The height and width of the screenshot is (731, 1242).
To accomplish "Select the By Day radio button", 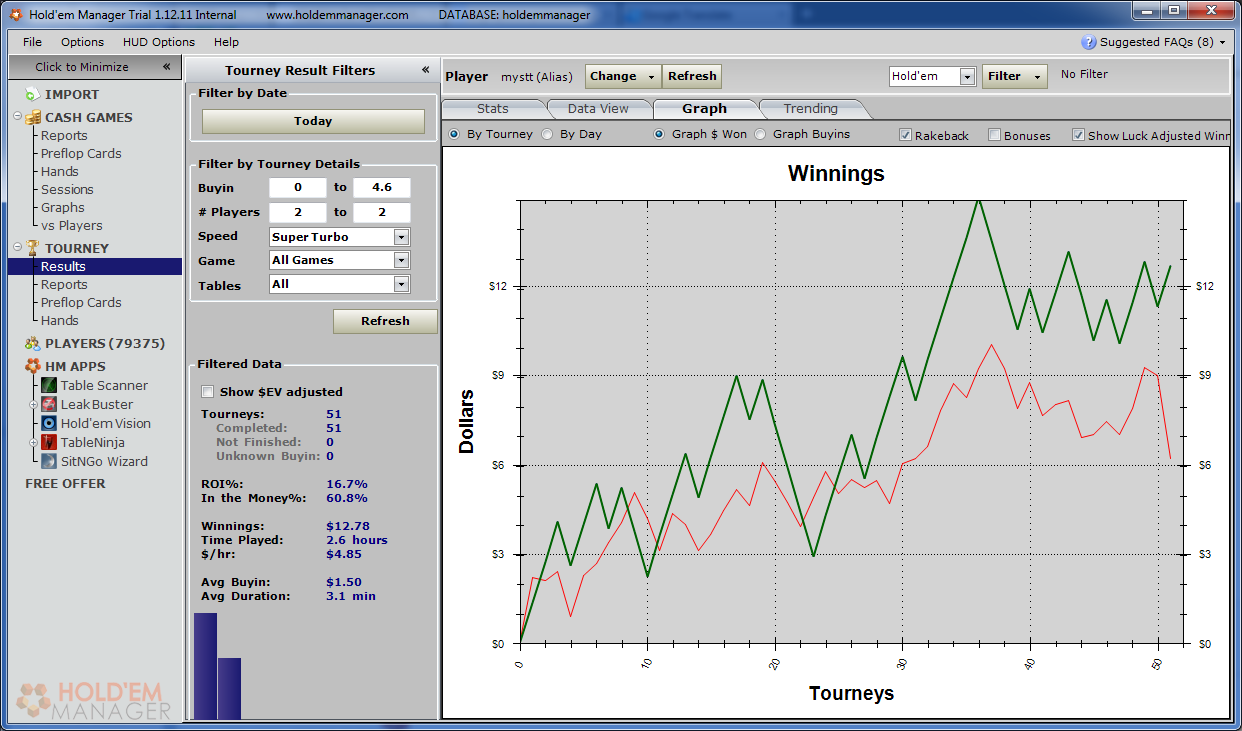I will (x=547, y=134).
